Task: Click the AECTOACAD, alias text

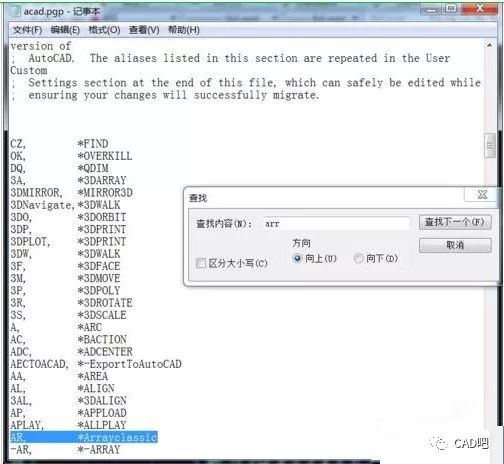Action: (39, 364)
